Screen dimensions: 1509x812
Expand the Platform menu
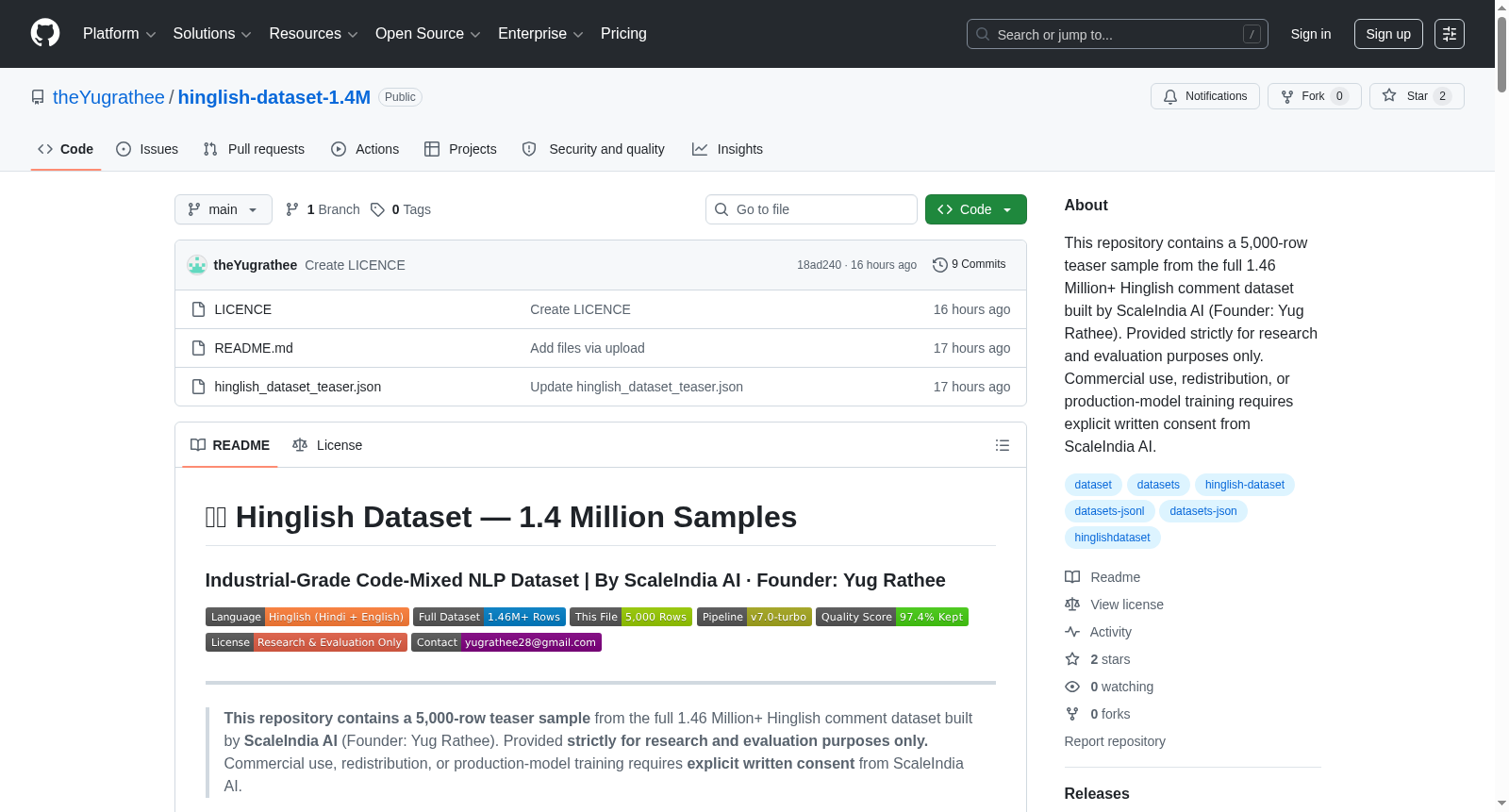pos(120,34)
